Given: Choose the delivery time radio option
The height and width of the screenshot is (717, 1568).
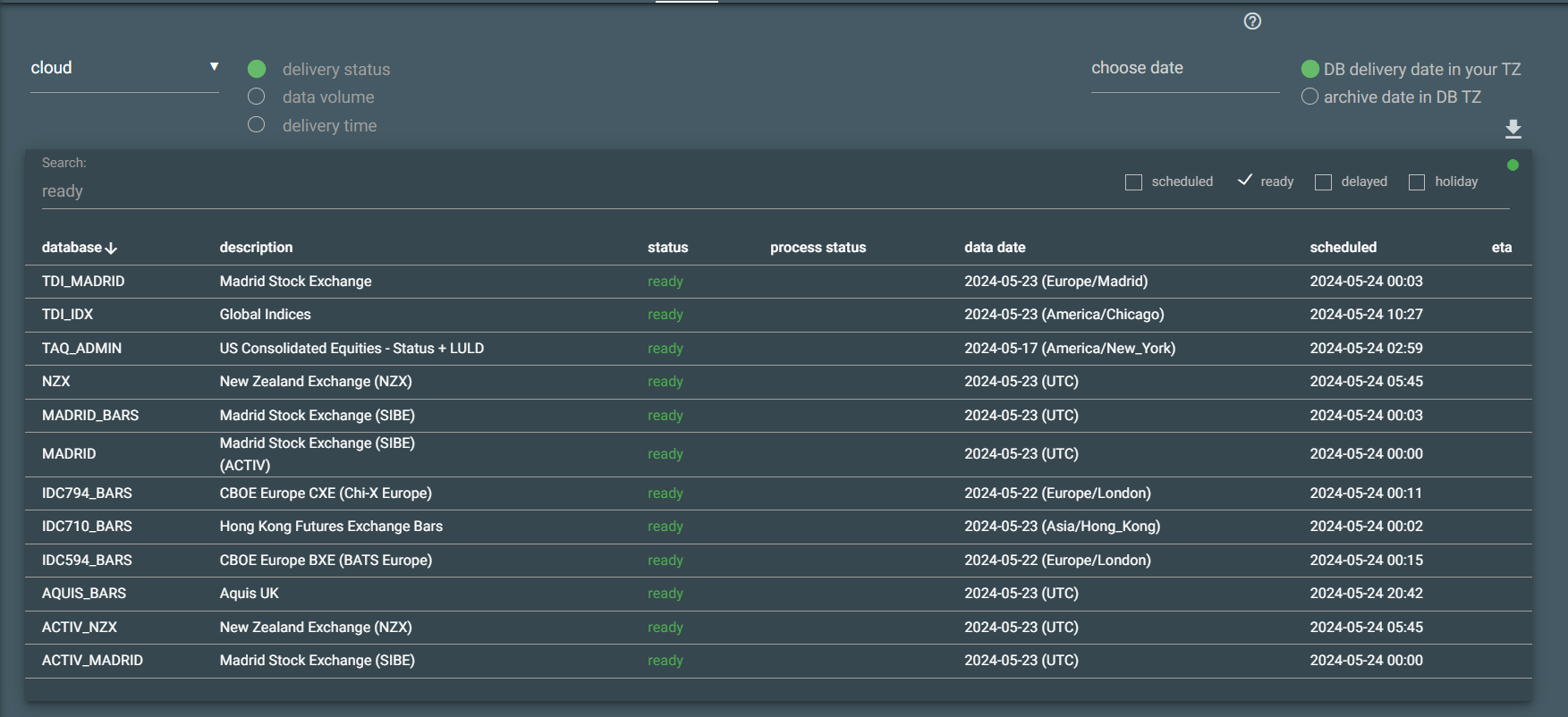Looking at the screenshot, I should [x=257, y=125].
